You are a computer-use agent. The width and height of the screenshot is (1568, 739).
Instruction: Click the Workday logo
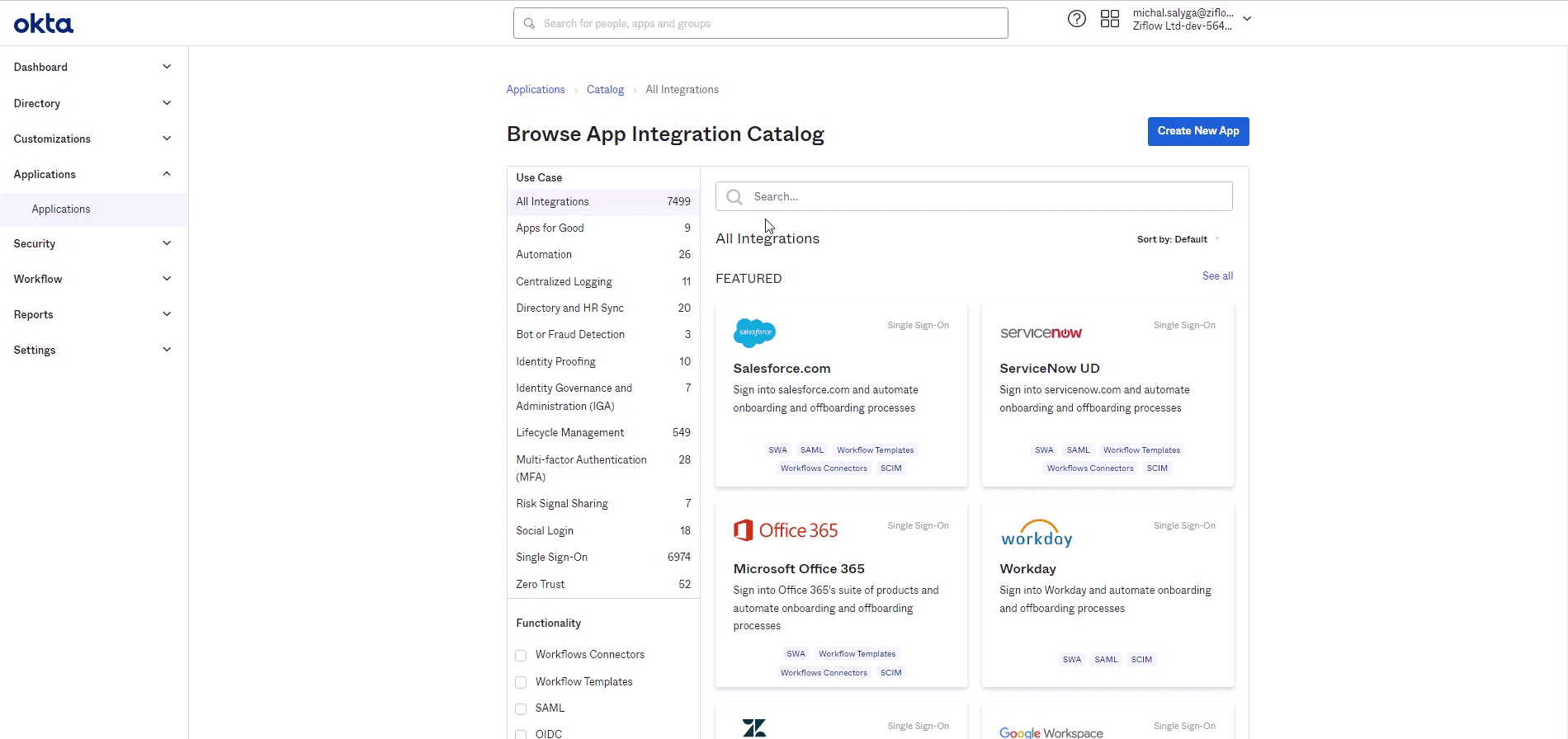point(1037,534)
